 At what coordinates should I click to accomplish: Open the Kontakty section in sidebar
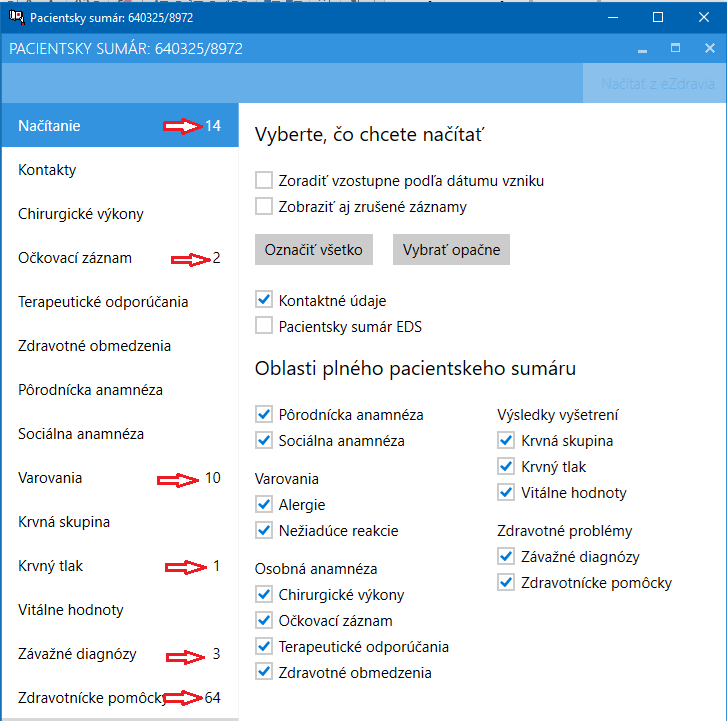click(120, 170)
